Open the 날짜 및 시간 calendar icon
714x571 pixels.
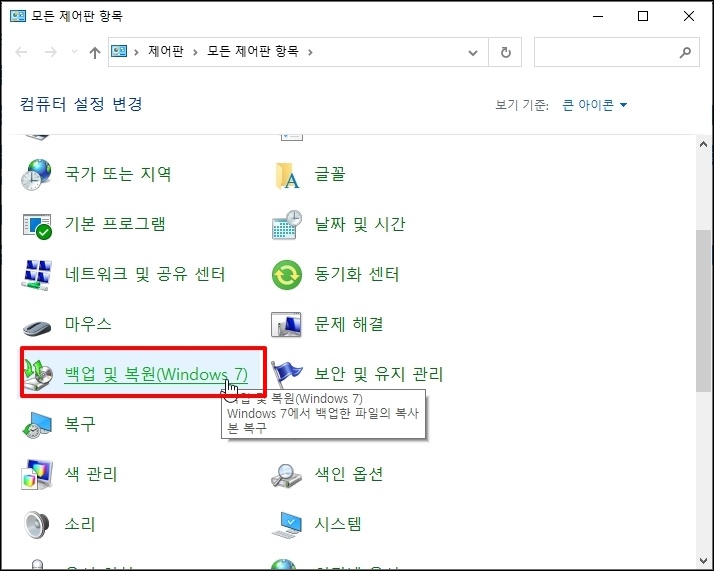[x=287, y=224]
